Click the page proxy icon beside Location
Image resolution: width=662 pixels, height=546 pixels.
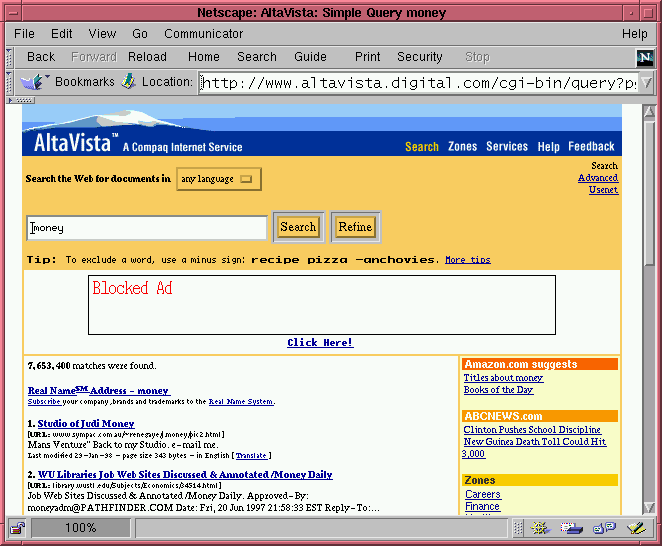click(x=128, y=82)
